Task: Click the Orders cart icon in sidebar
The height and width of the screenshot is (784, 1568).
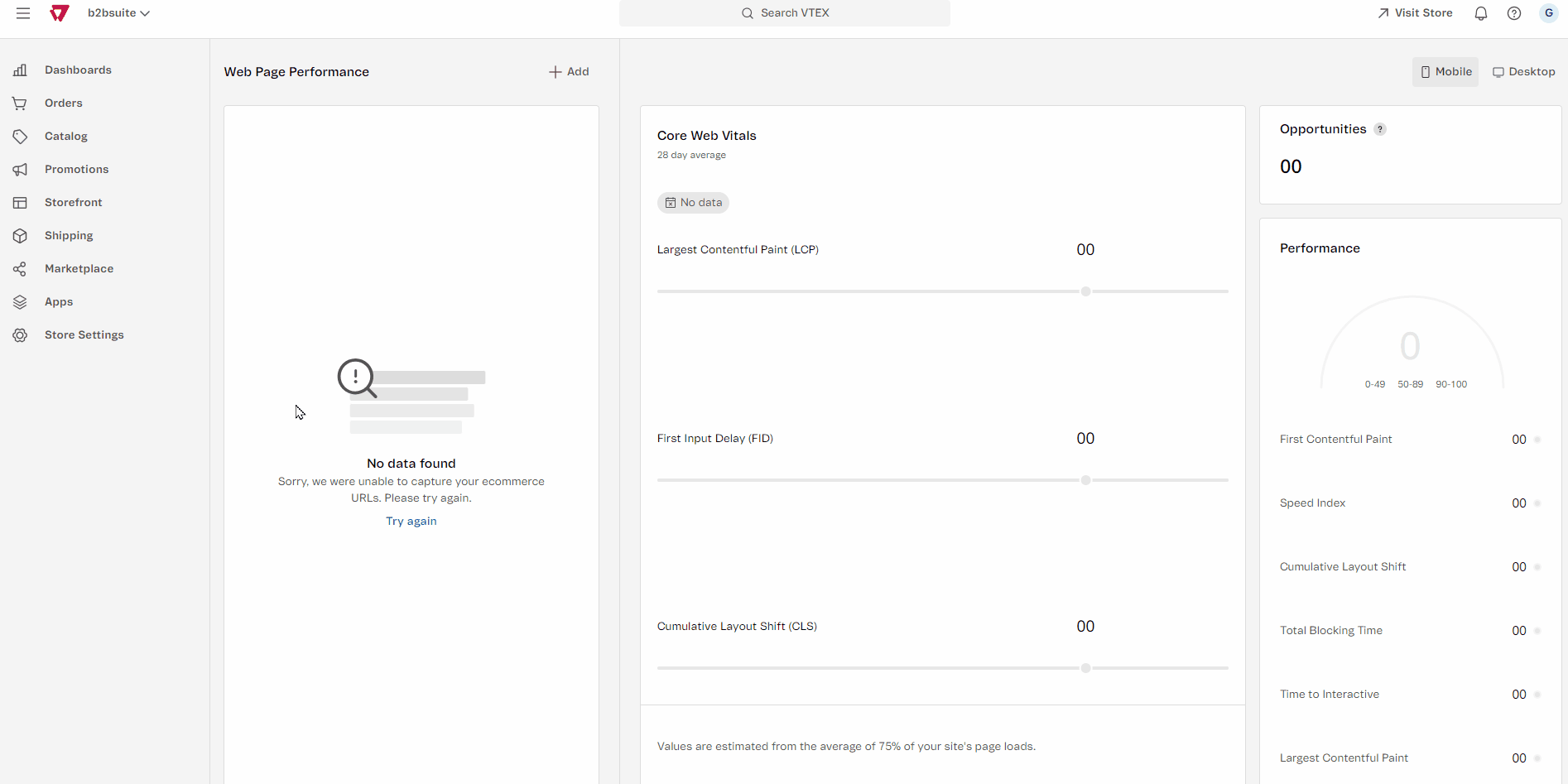Action: [20, 103]
